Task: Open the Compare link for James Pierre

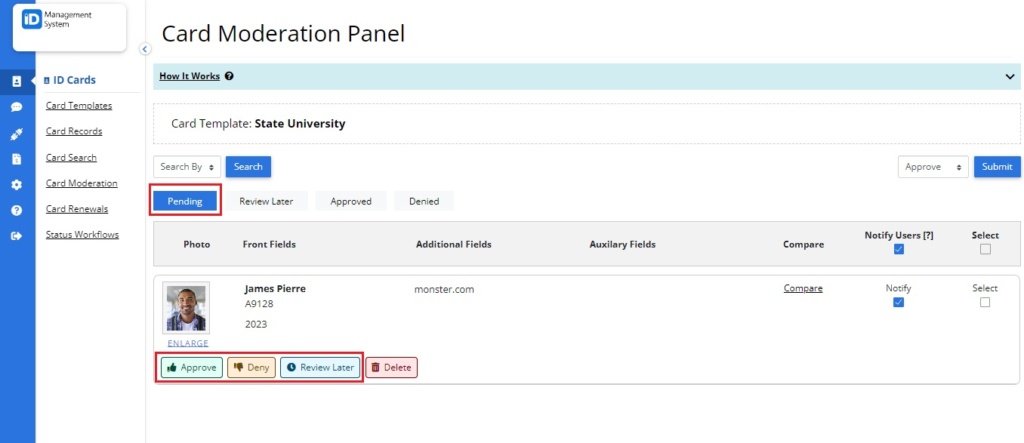Action: tap(803, 288)
